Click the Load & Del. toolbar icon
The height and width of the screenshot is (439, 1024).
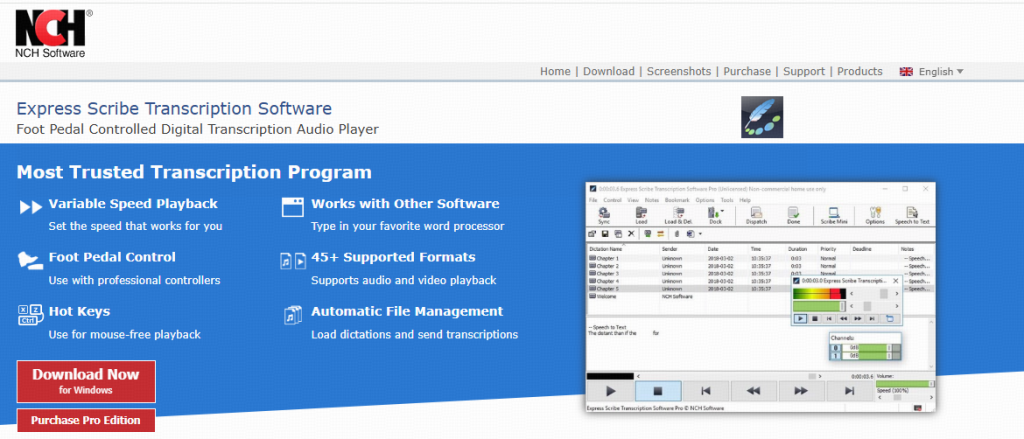point(679,215)
